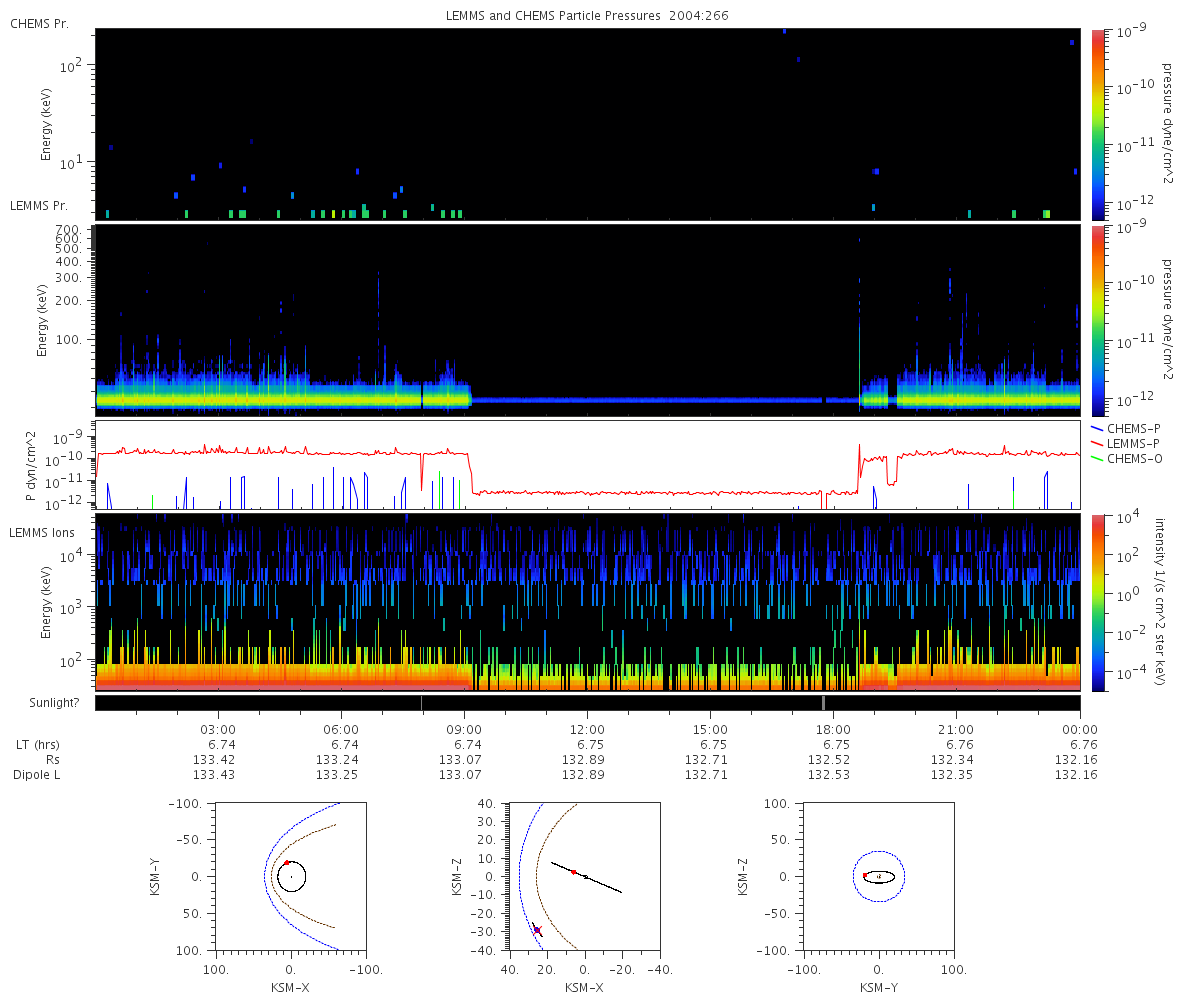The image size is (1200, 1000).
Task: Select the Rs value 133.42
Action: point(214,760)
